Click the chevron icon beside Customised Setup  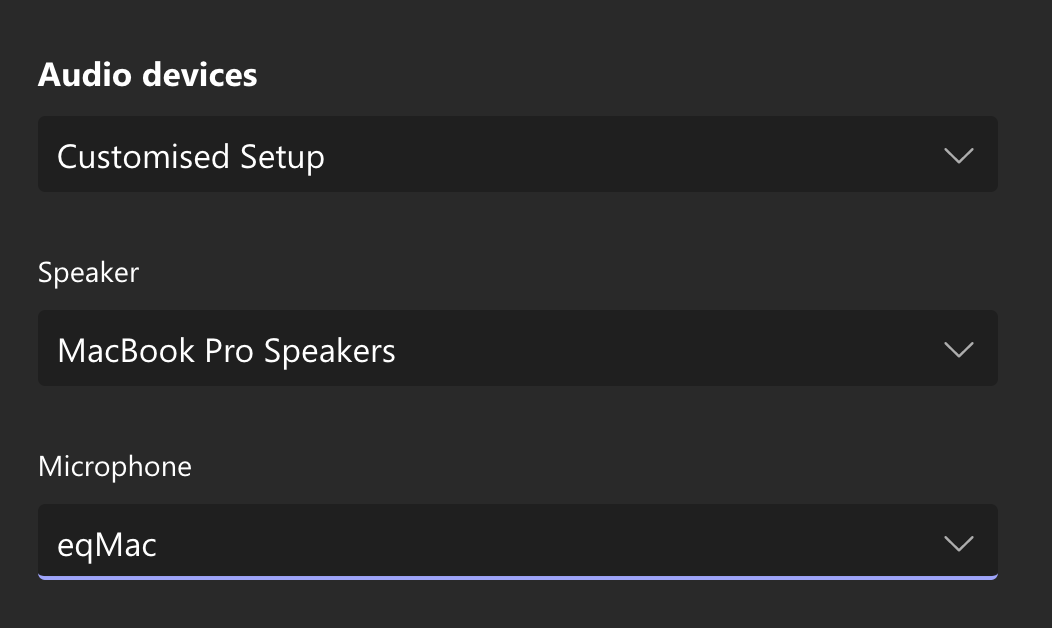958,156
